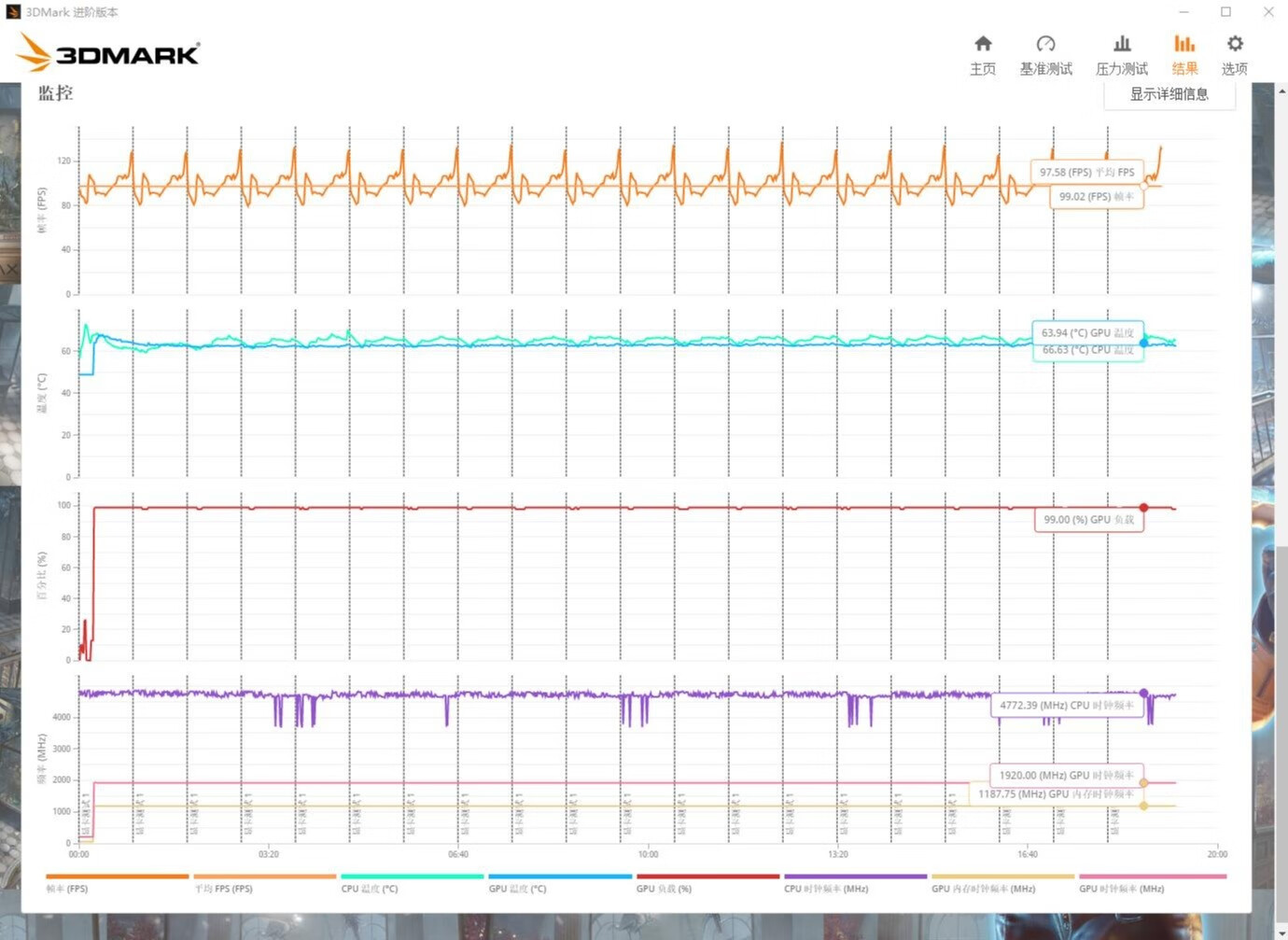The image size is (1288, 940).
Task: Click the 显示详细信息 button
Action: [x=1169, y=94]
